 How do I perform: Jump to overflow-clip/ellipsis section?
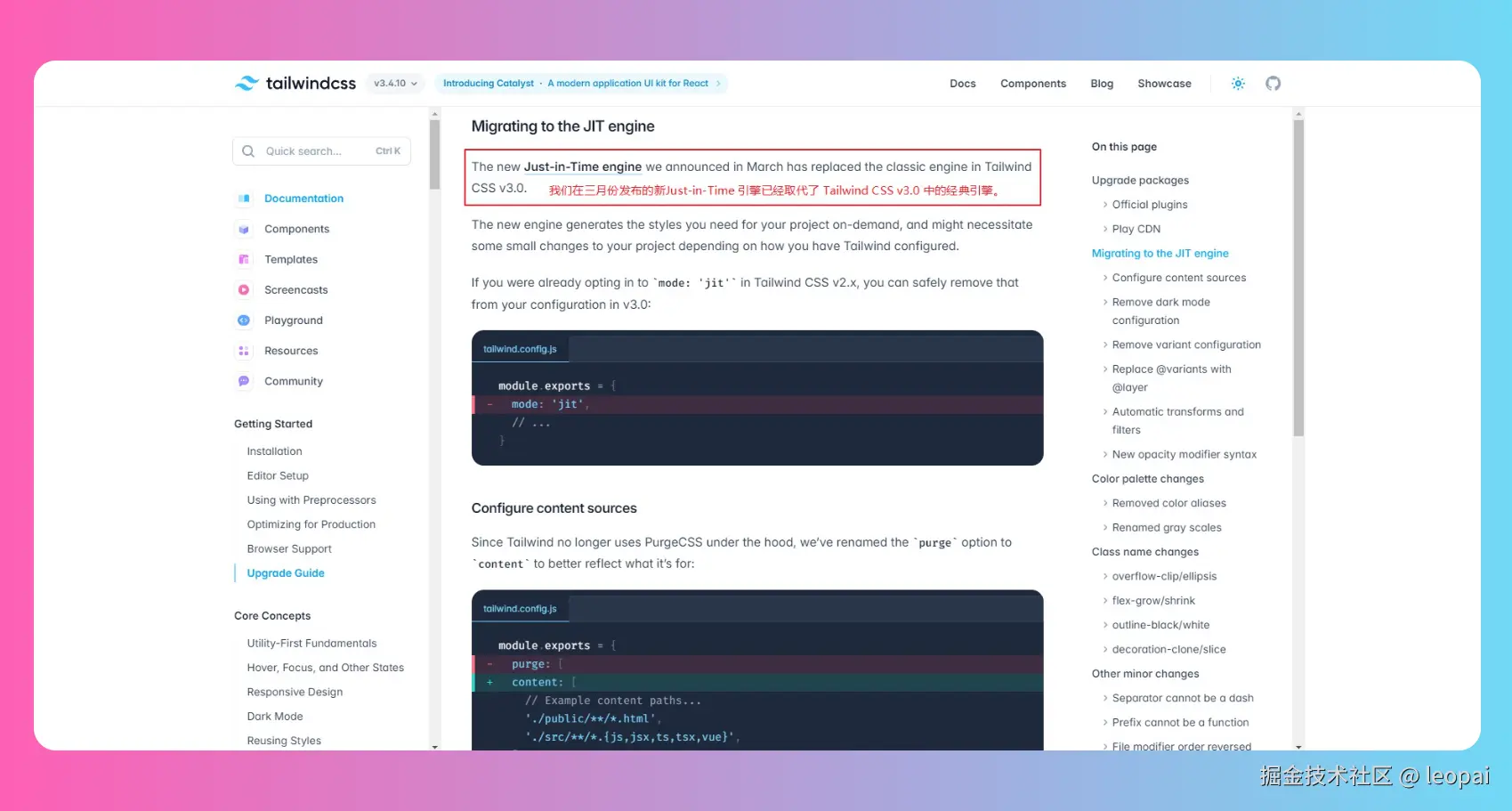click(x=1164, y=576)
